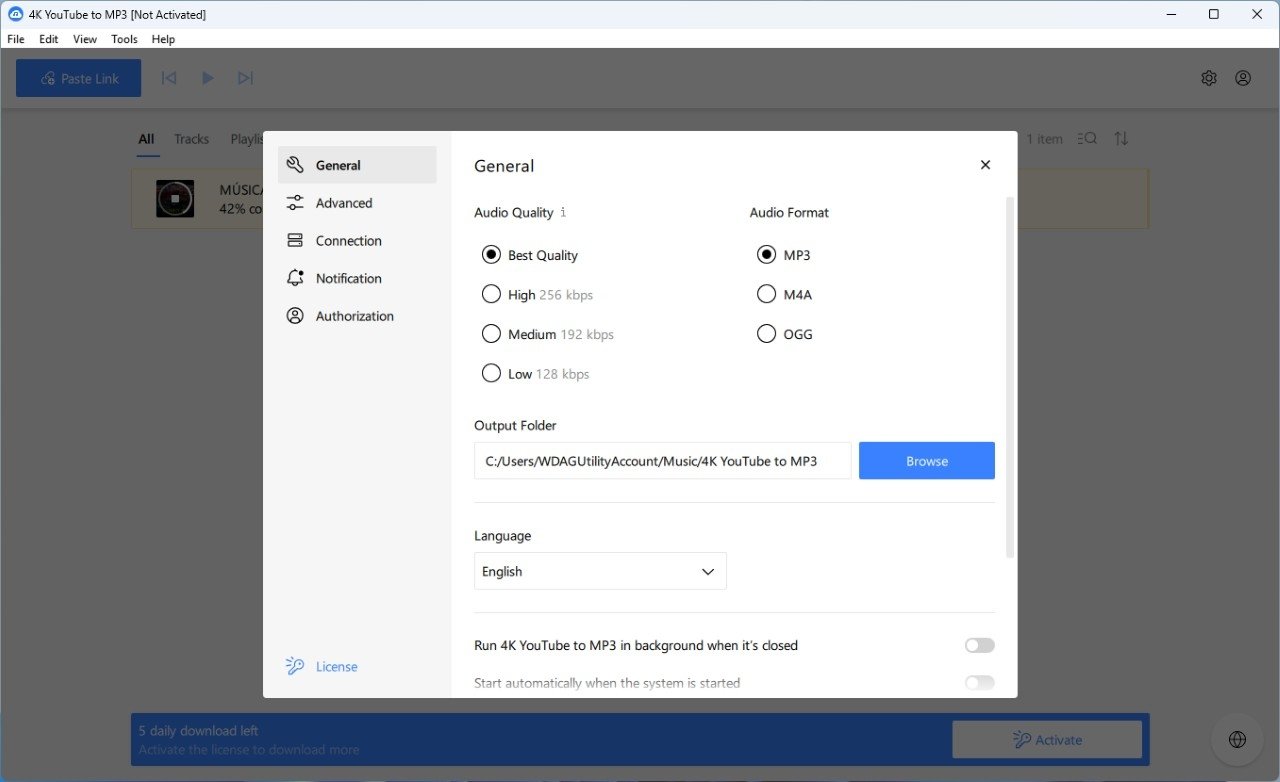This screenshot has height=782, width=1280.
Task: Select High 256 kbps quality
Action: (537, 295)
